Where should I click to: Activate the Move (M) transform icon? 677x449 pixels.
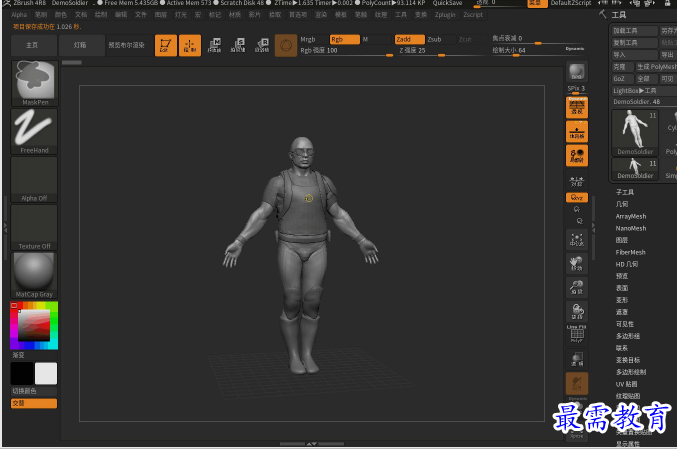pos(214,45)
